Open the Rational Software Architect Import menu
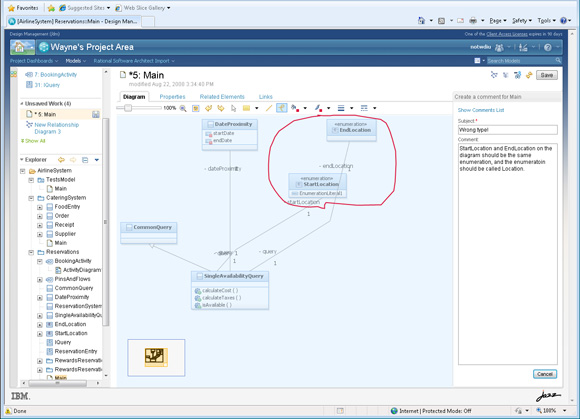This screenshot has height=419, width=580. tap(134, 61)
